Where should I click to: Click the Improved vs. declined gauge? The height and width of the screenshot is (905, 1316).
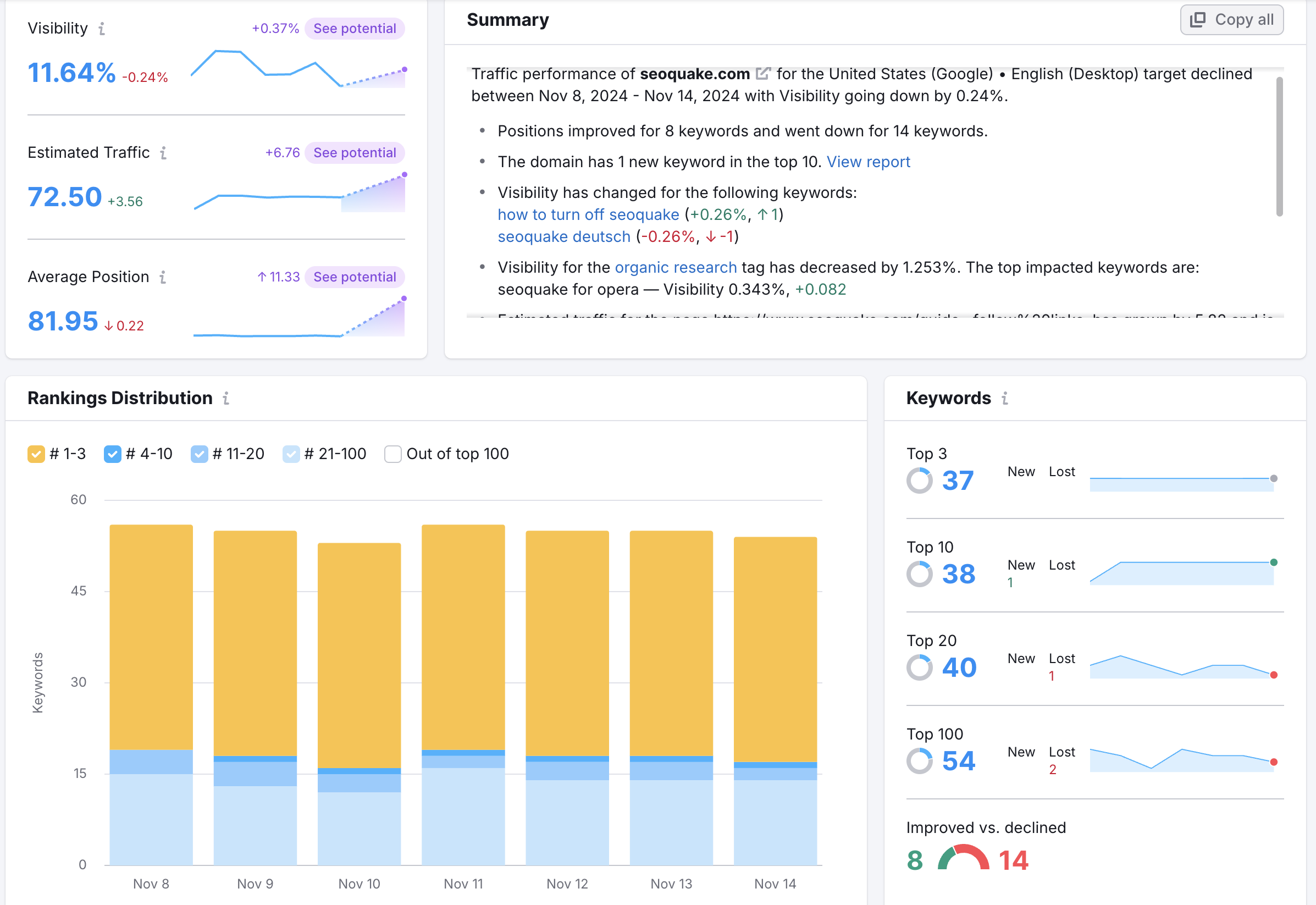pyautogui.click(x=963, y=859)
